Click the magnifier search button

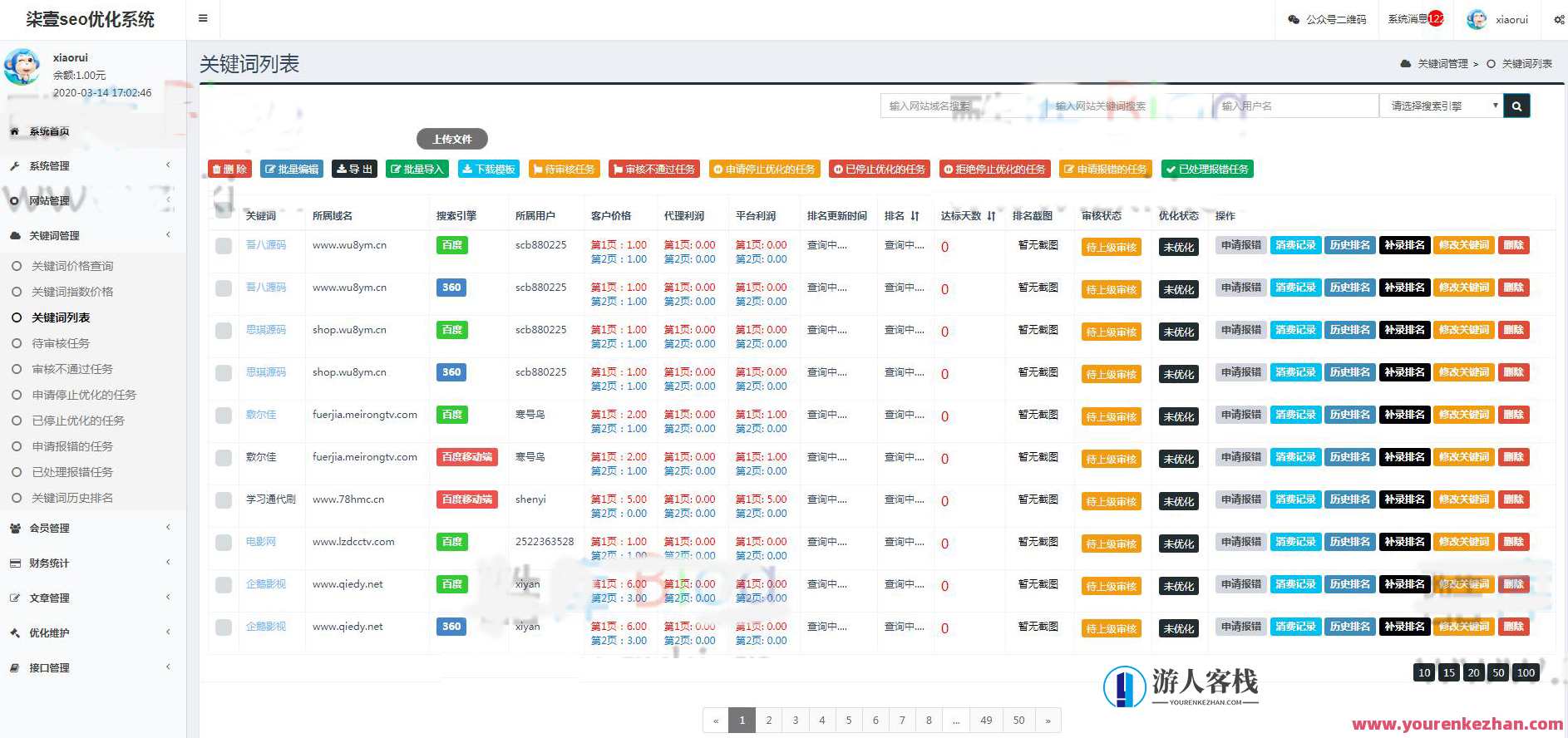point(1516,106)
